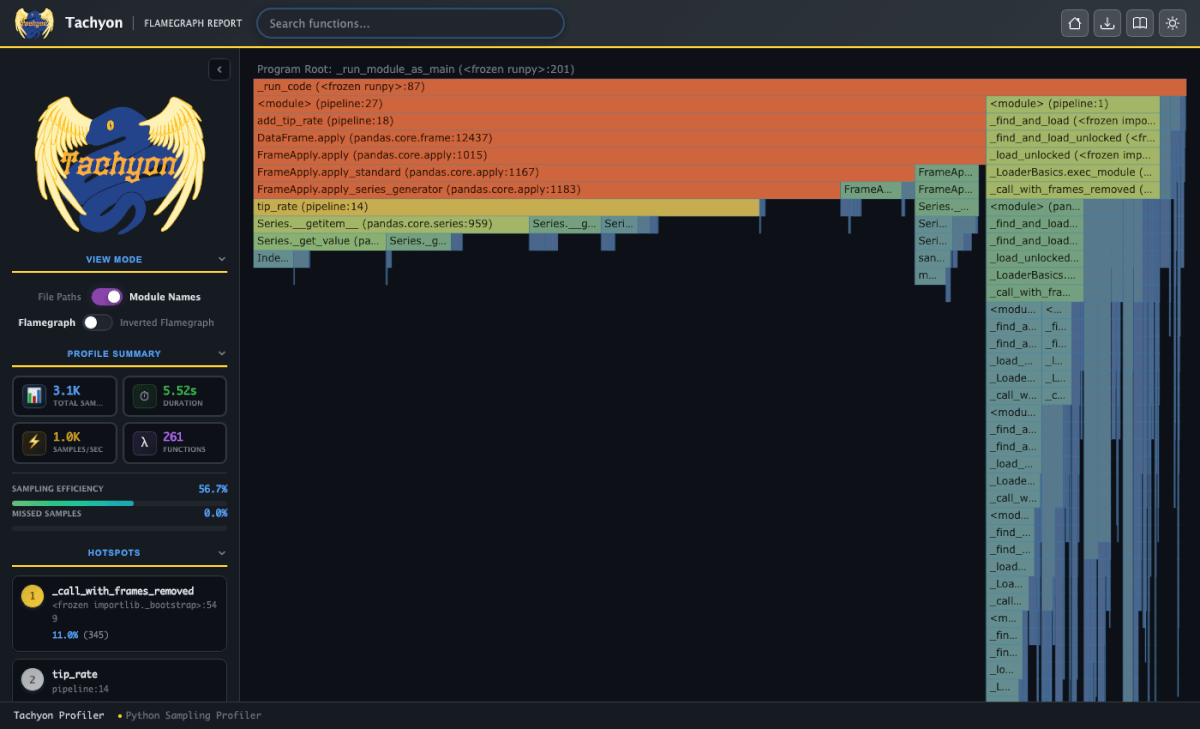
Task: Click the <module> (pipeline:27) frame
Action: click(619, 104)
